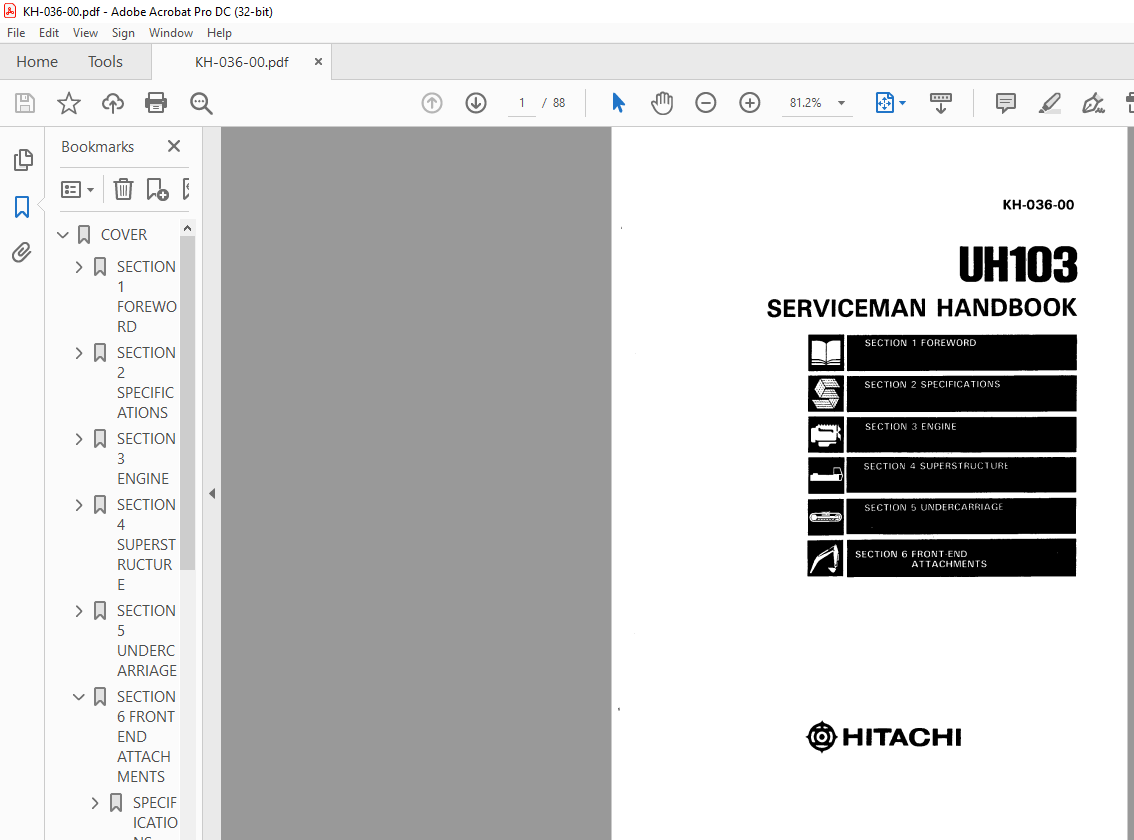Add file to starred favorites

pos(69,103)
